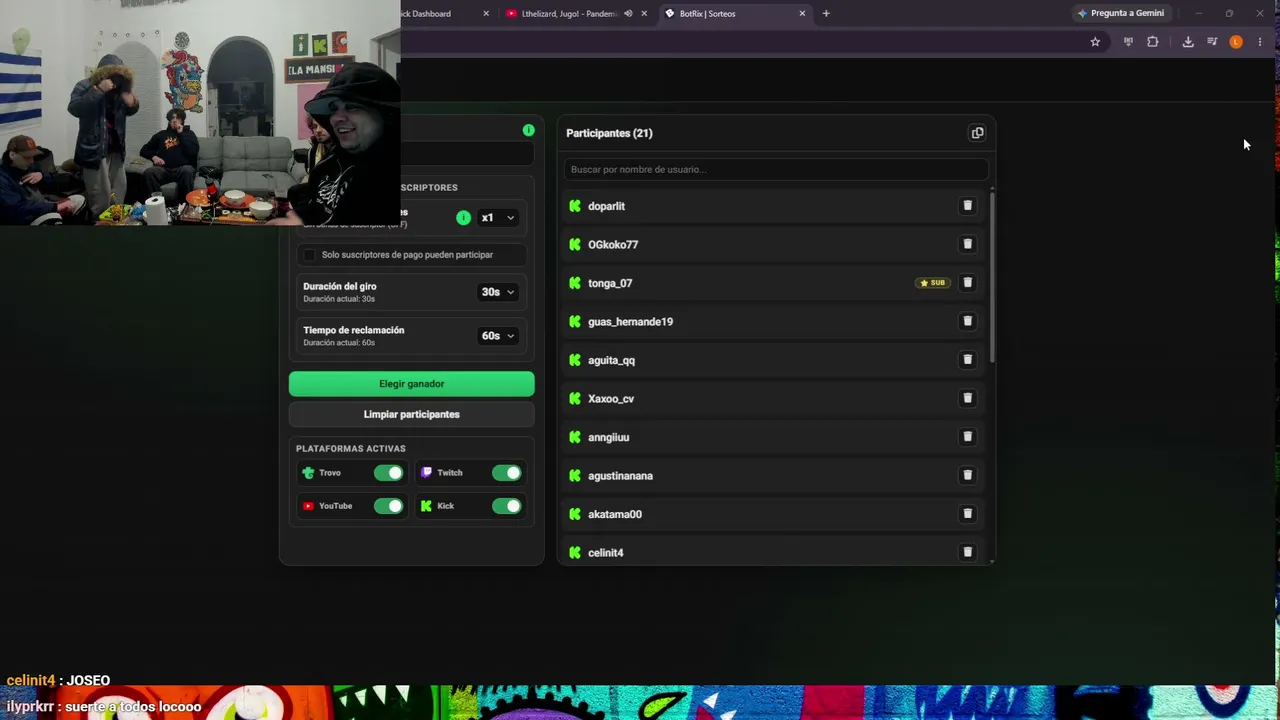The width and height of the screenshot is (1280, 720).
Task: Click the green info icon beside the x1 multiplier
Action: click(463, 217)
